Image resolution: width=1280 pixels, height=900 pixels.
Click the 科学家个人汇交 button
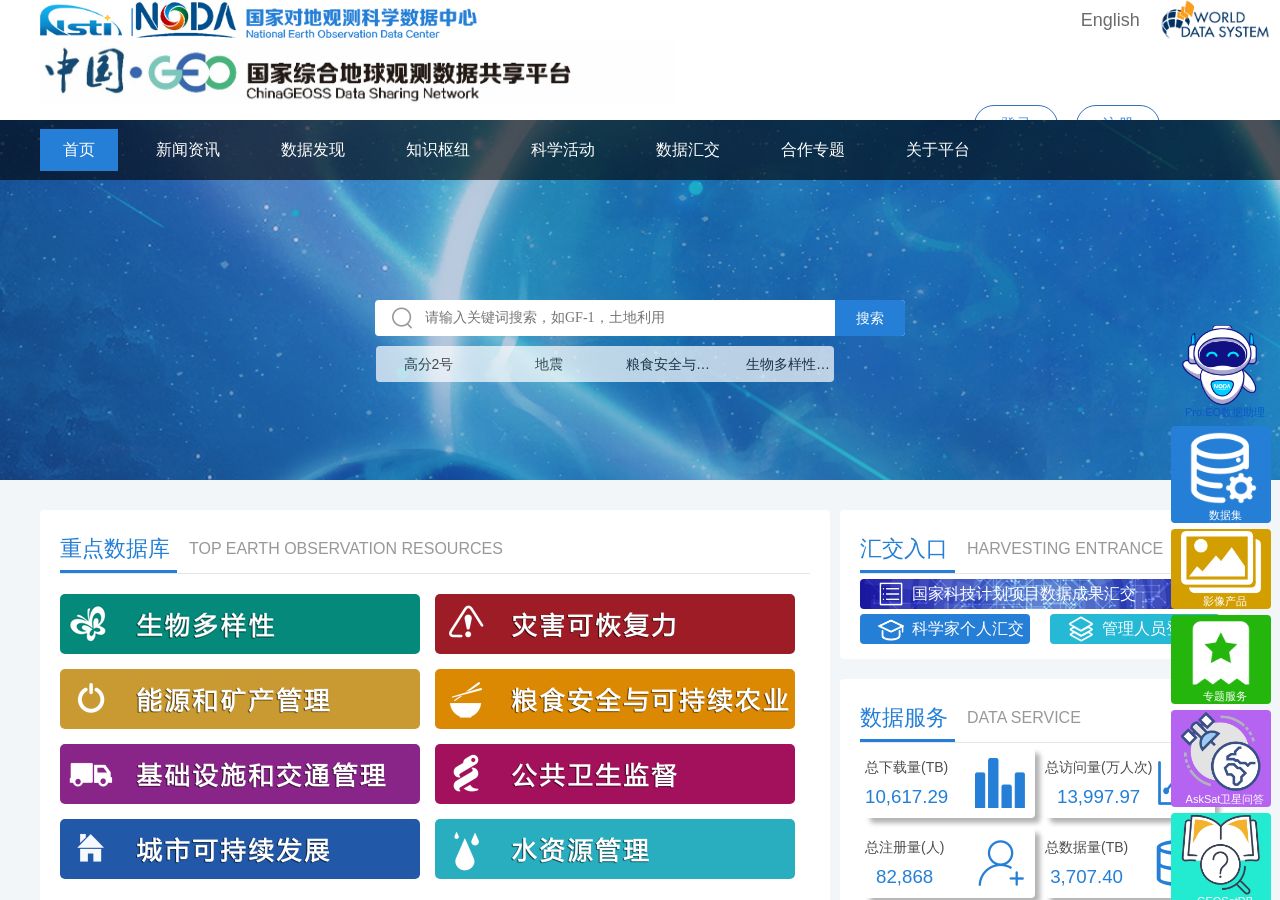coord(945,629)
